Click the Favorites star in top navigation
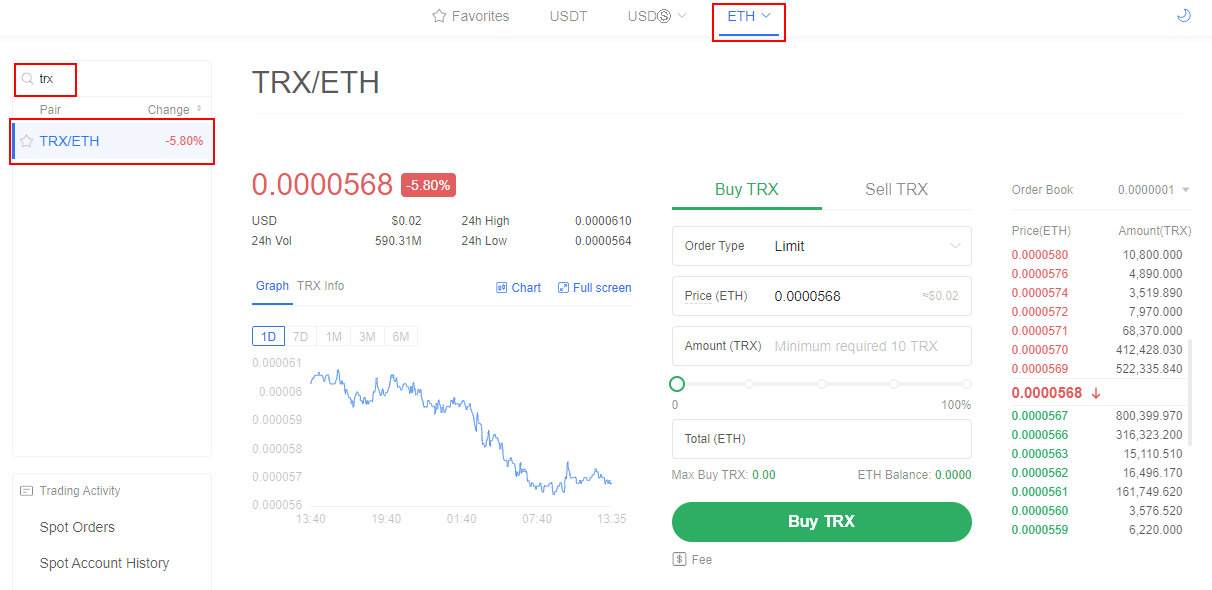 pos(438,16)
